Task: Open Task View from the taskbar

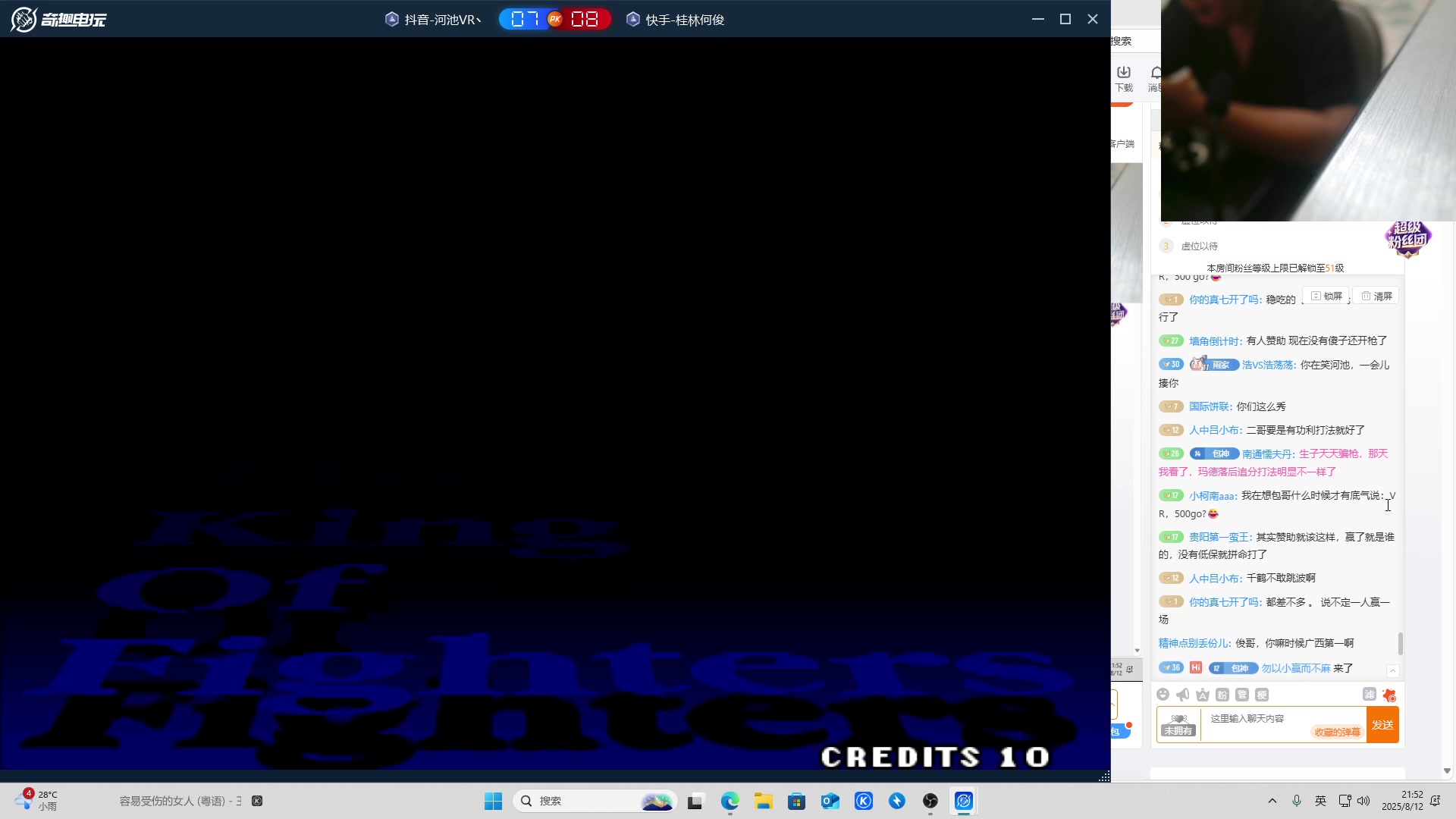Action: (x=696, y=801)
